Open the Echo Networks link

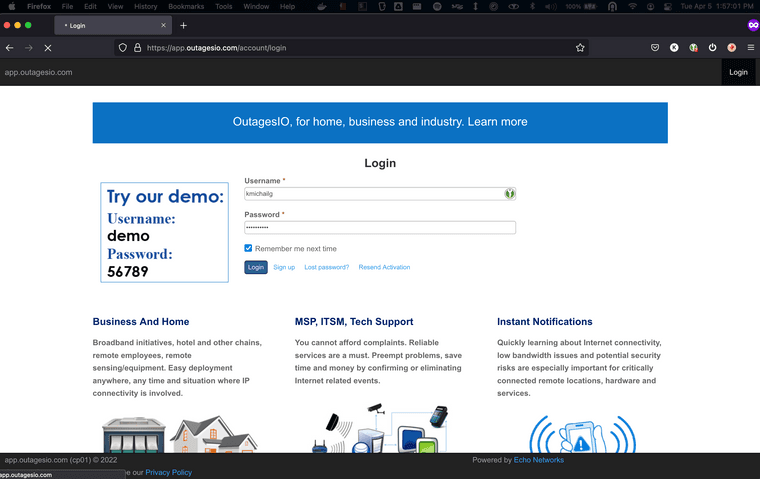coord(538,460)
